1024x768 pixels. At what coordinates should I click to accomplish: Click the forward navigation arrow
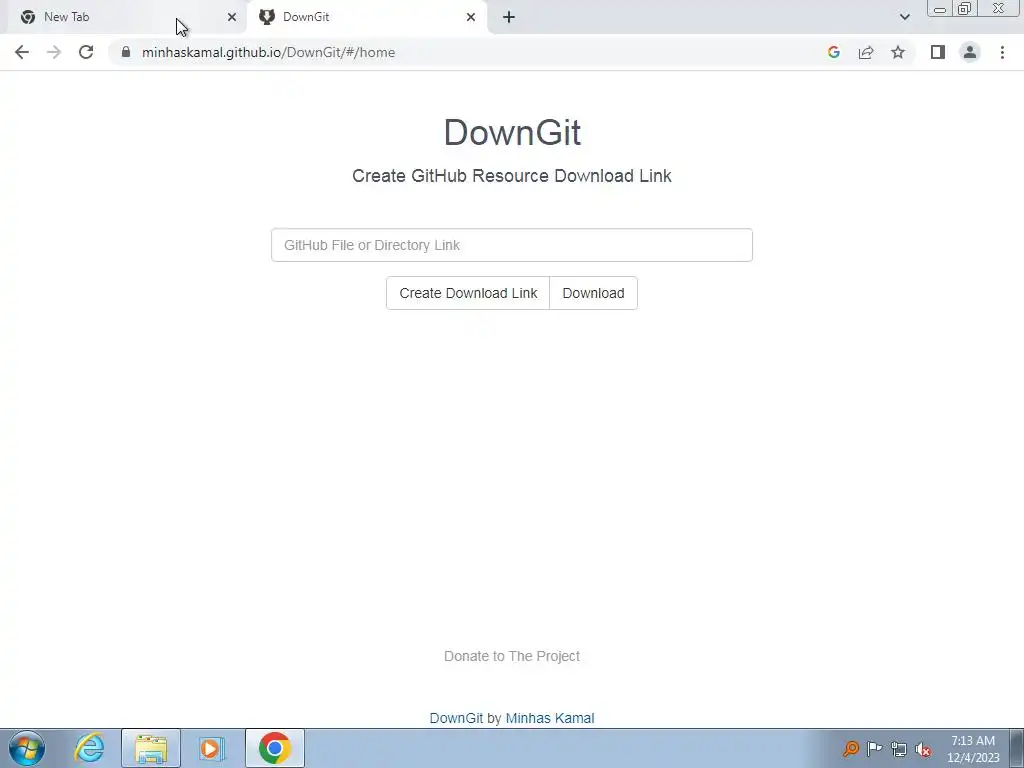click(54, 52)
